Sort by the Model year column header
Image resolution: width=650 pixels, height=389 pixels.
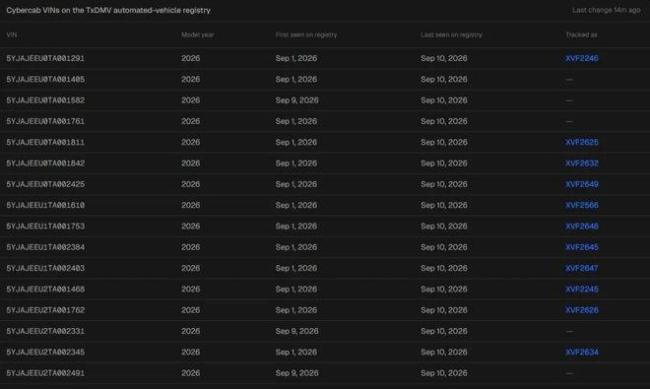click(197, 35)
